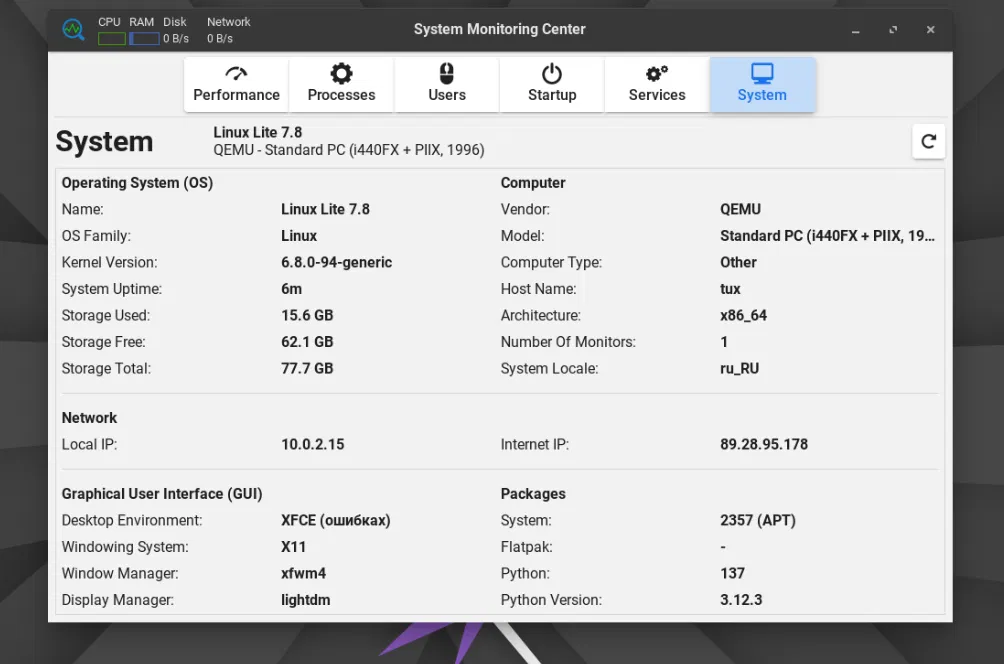
Task: Click the Windowing System value X11
Action: tap(293, 547)
